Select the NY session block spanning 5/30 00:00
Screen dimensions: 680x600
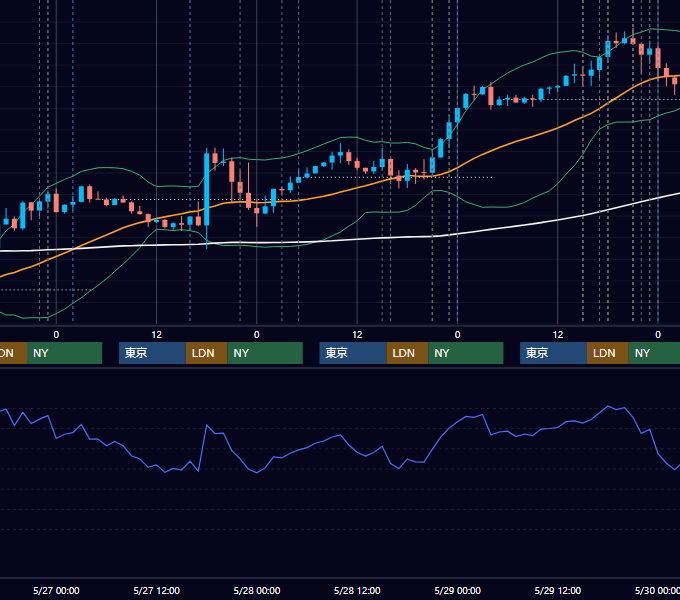coord(654,353)
